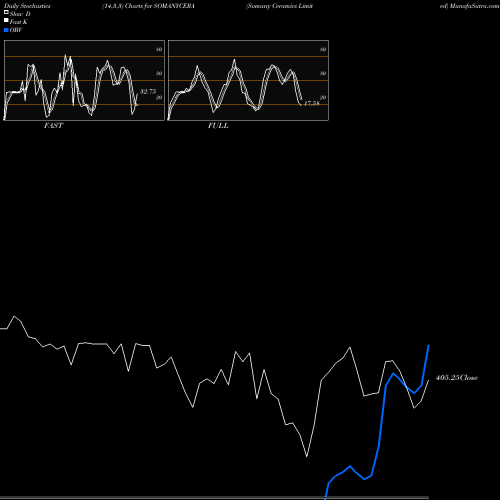The image size is (500, 500).
Task: Click the 20 level label in FAST chart
Action: tap(159, 97)
